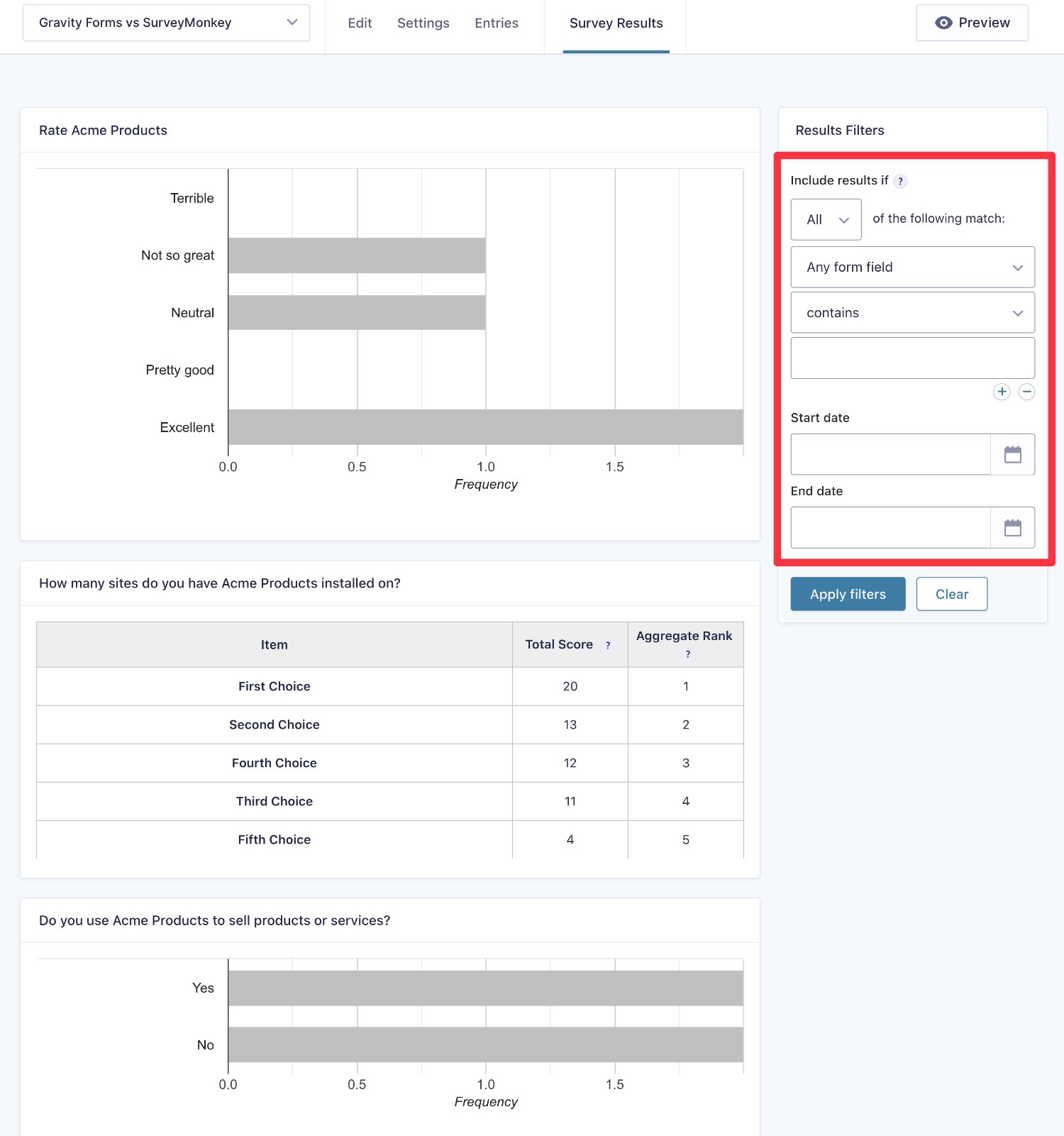This screenshot has width=1064, height=1136.
Task: Select the Second Choice row label
Action: click(x=275, y=724)
